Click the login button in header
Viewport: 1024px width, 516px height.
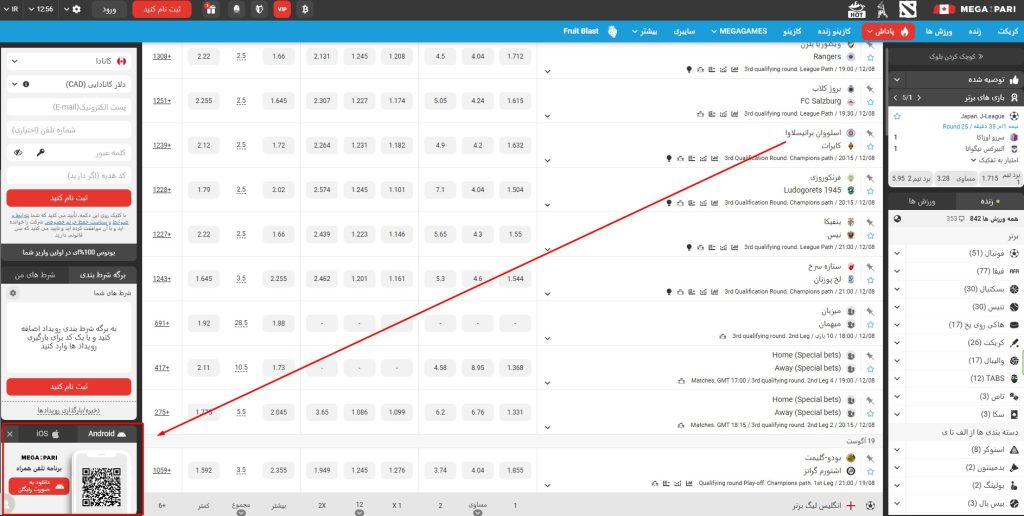pos(109,9)
